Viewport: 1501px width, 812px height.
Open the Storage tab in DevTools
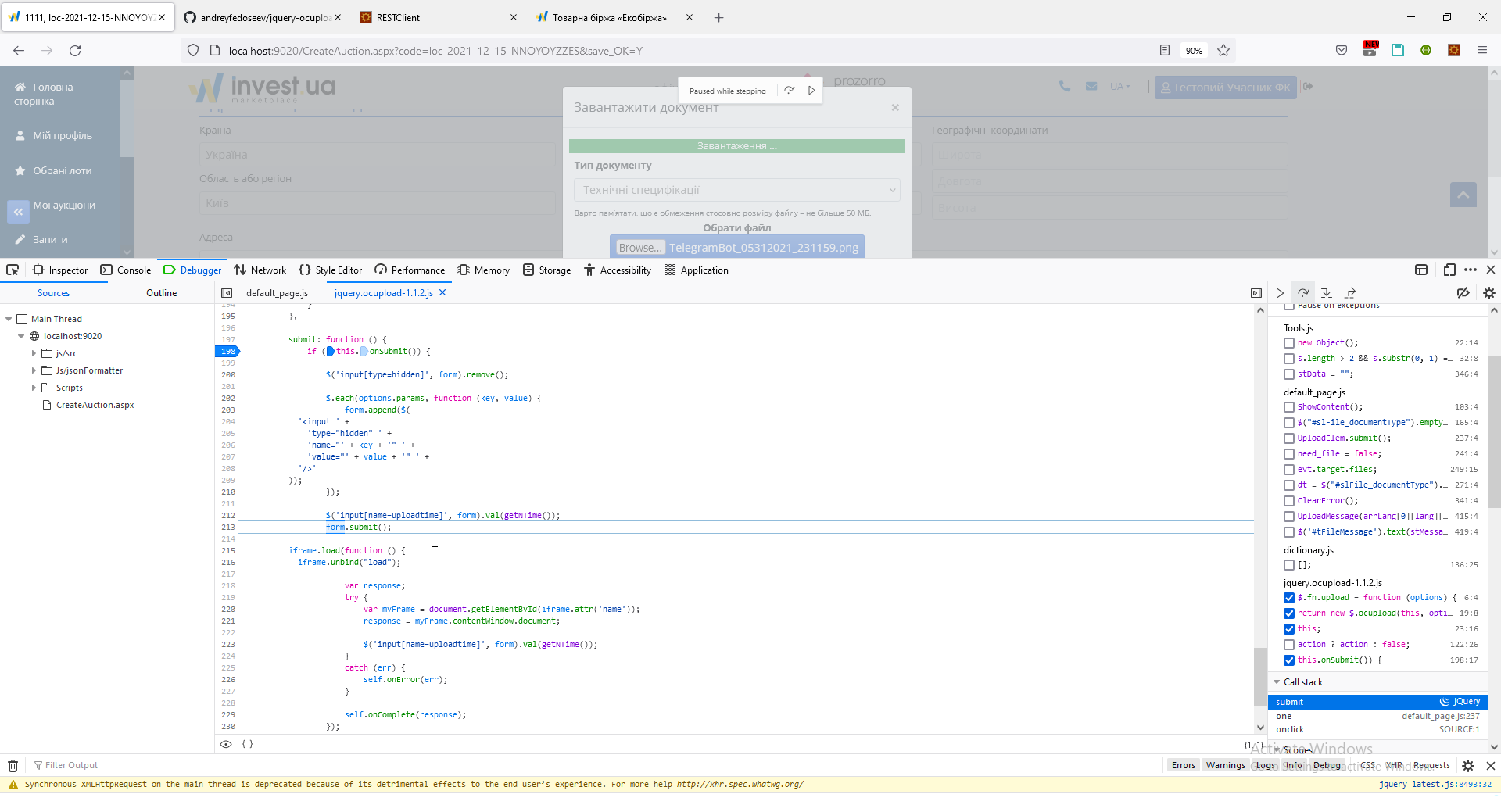click(547, 270)
